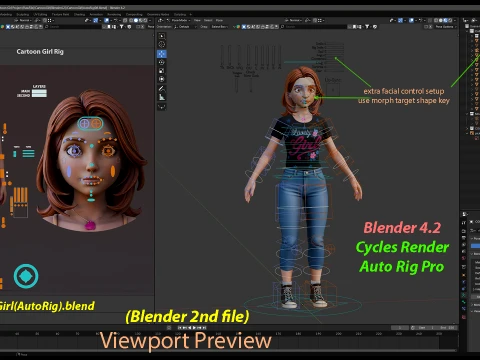480x360 pixels.
Task: Open the filter funnel in left viewport header
Action: click(122, 27)
